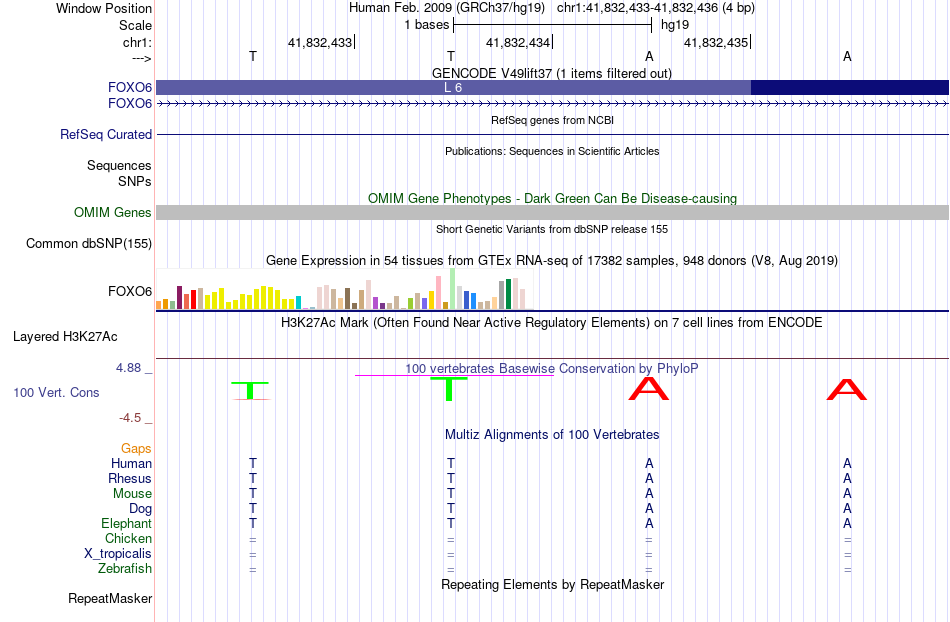Open the GTEx Gene Expression track title
The width and height of the screenshot is (950, 622).
click(x=552, y=260)
